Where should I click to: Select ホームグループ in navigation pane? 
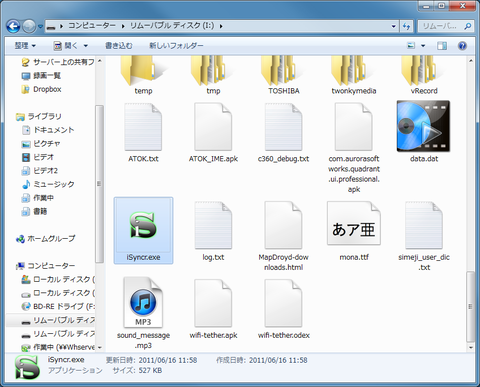coord(46,239)
